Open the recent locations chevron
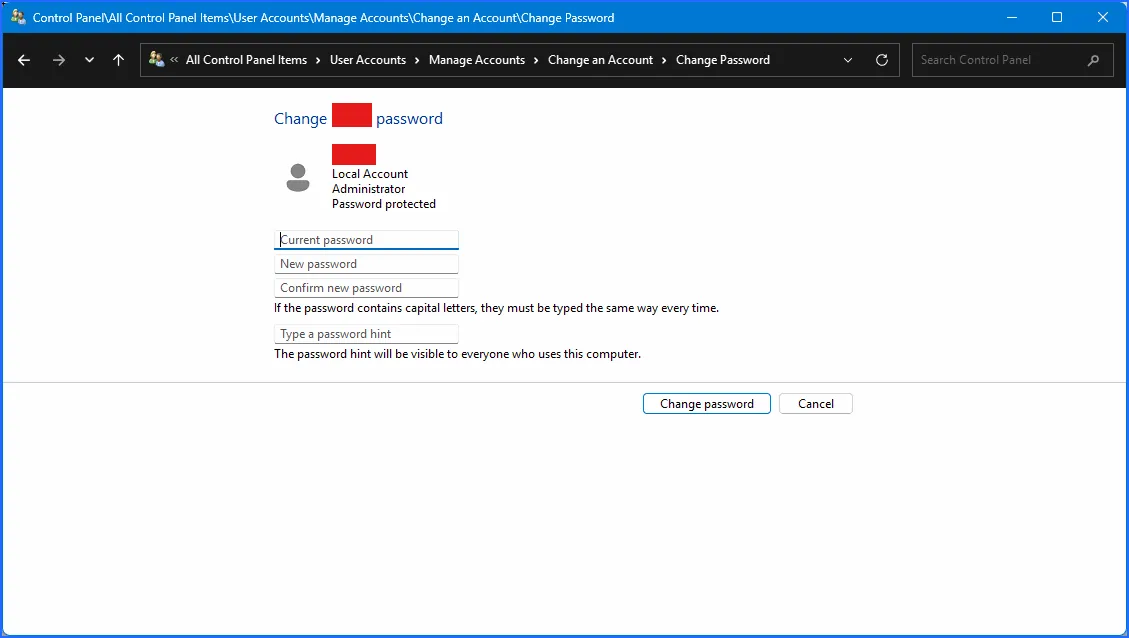This screenshot has width=1129, height=638. pyautogui.click(x=89, y=60)
